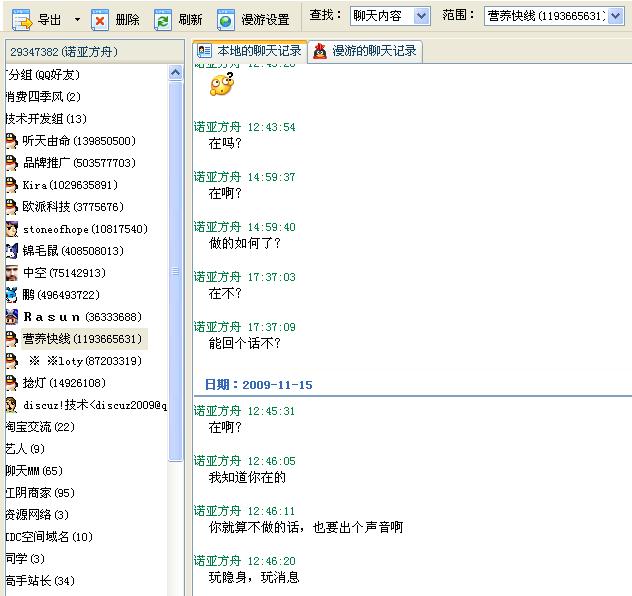
Task: Switch to 本地的聊天记录 tab
Action: (250, 51)
